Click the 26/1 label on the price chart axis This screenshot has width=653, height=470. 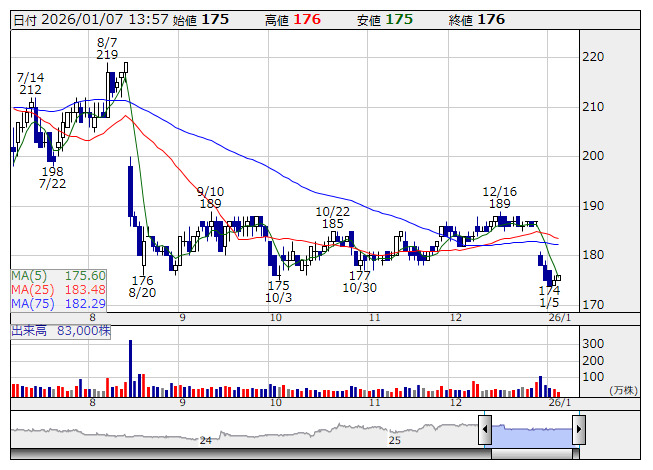pos(559,318)
